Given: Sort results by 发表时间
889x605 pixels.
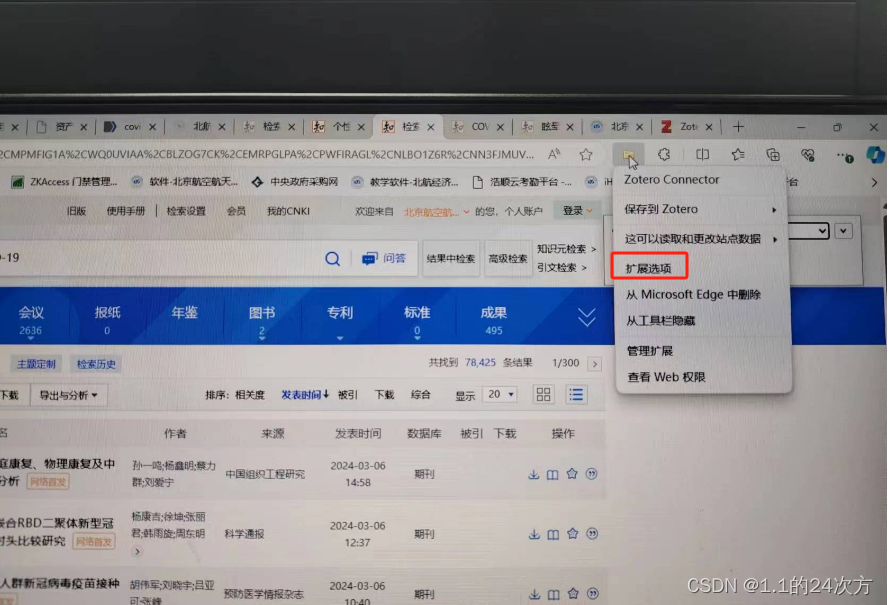Looking at the screenshot, I should (x=304, y=395).
